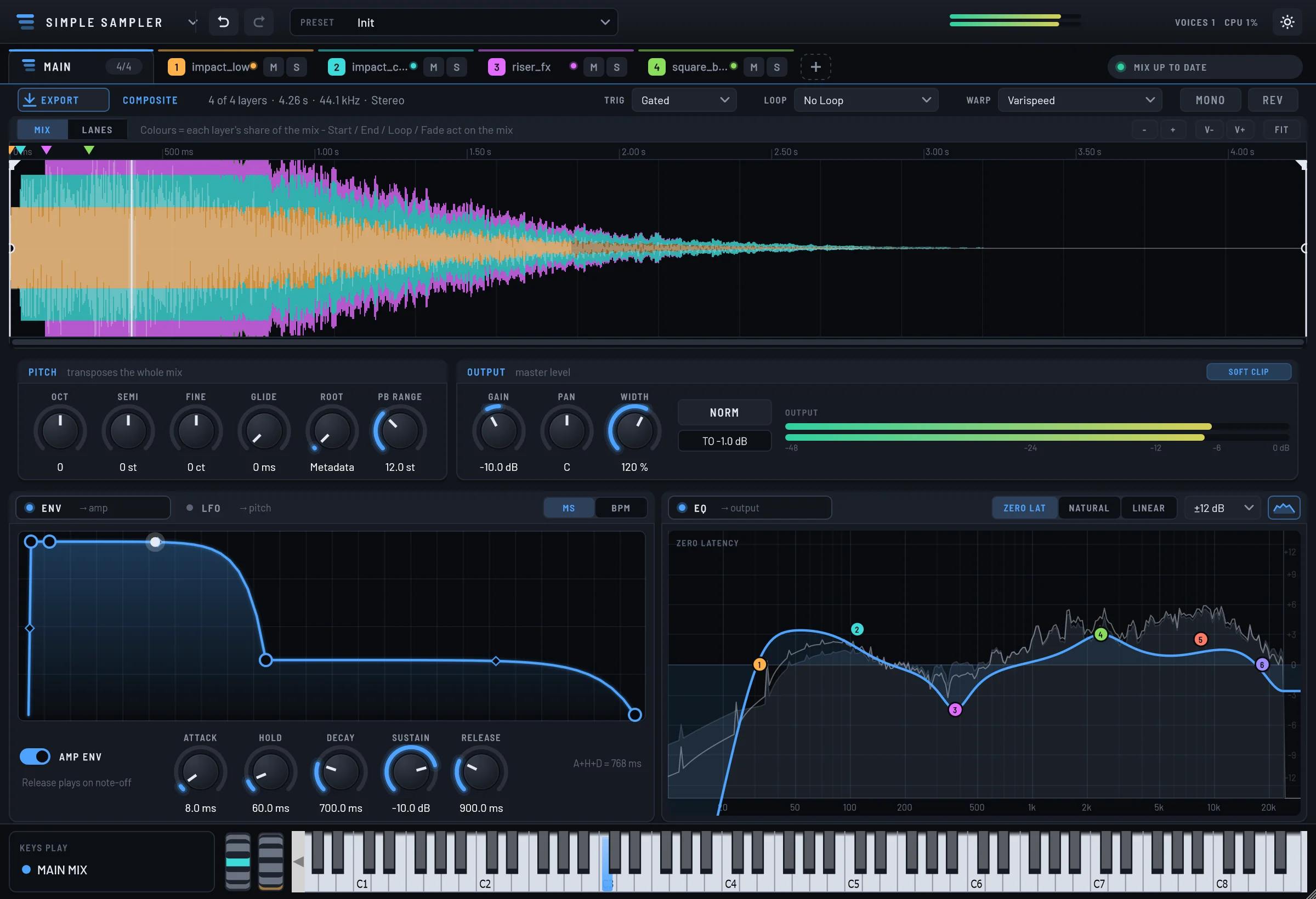Switch waveform view to LANES
The height and width of the screenshot is (899, 1316).
[97, 129]
